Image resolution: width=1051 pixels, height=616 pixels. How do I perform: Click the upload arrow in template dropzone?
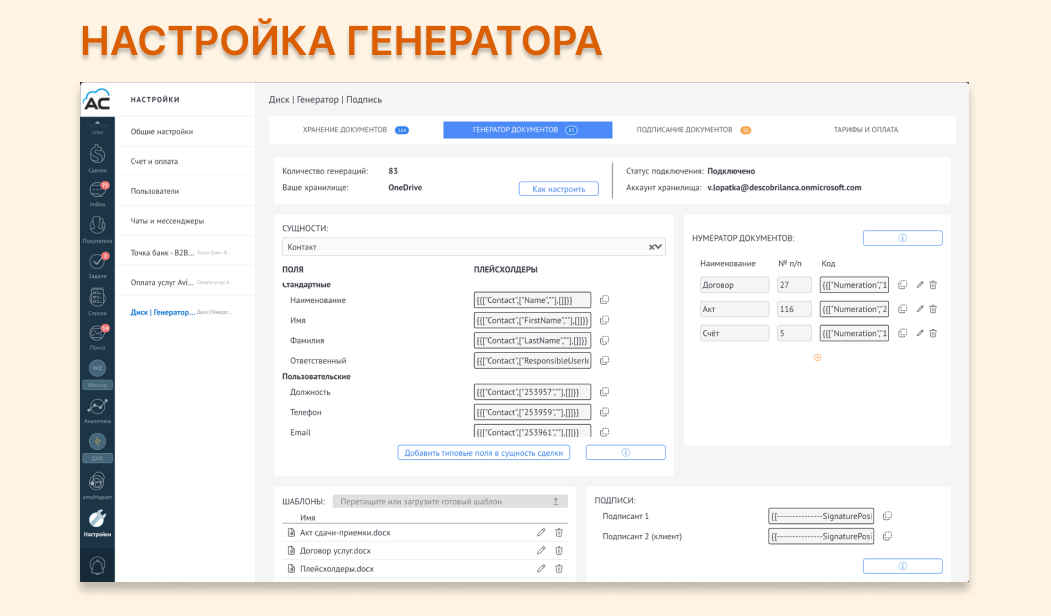[x=556, y=501]
